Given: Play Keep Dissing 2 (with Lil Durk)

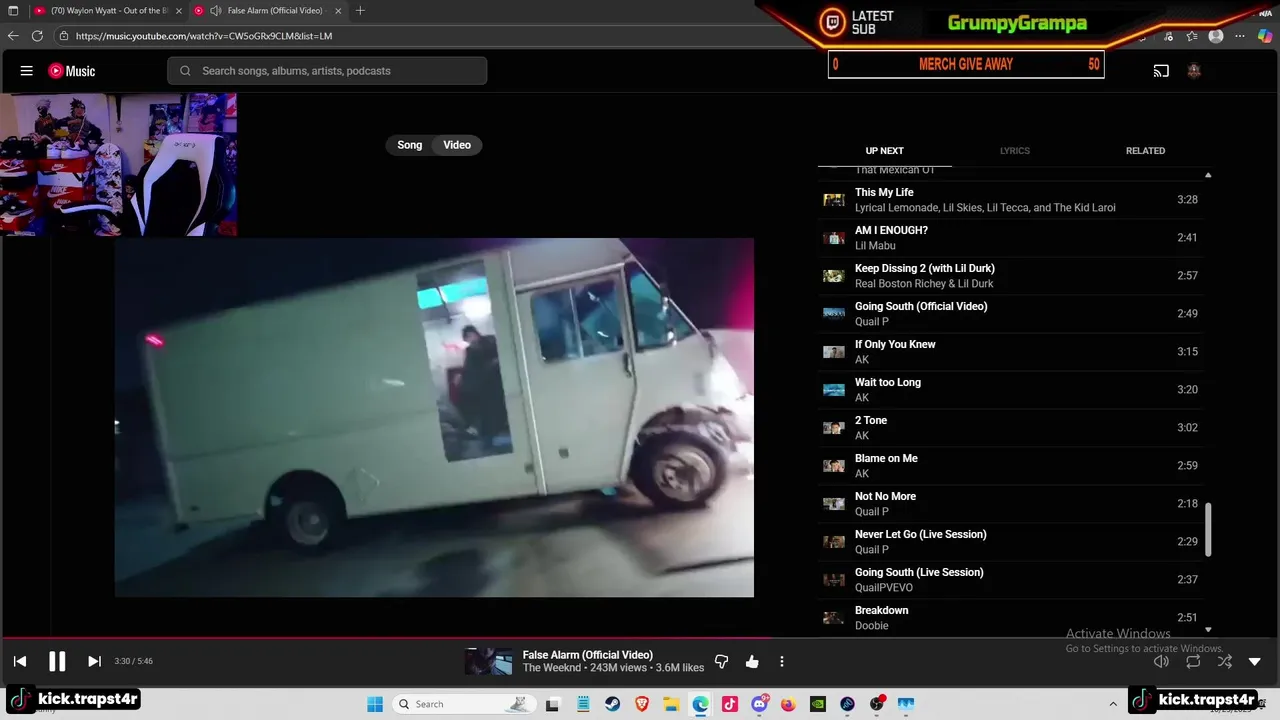Looking at the screenshot, I should [1010, 276].
